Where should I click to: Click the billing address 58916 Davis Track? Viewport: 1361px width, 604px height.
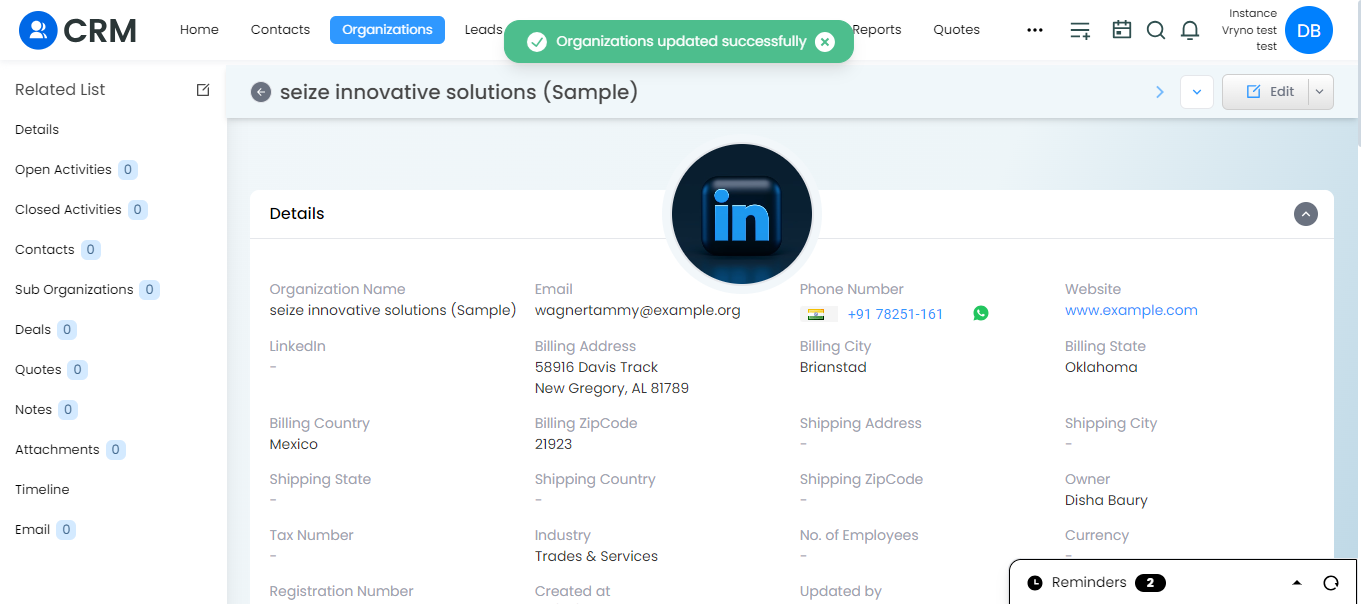[597, 367]
